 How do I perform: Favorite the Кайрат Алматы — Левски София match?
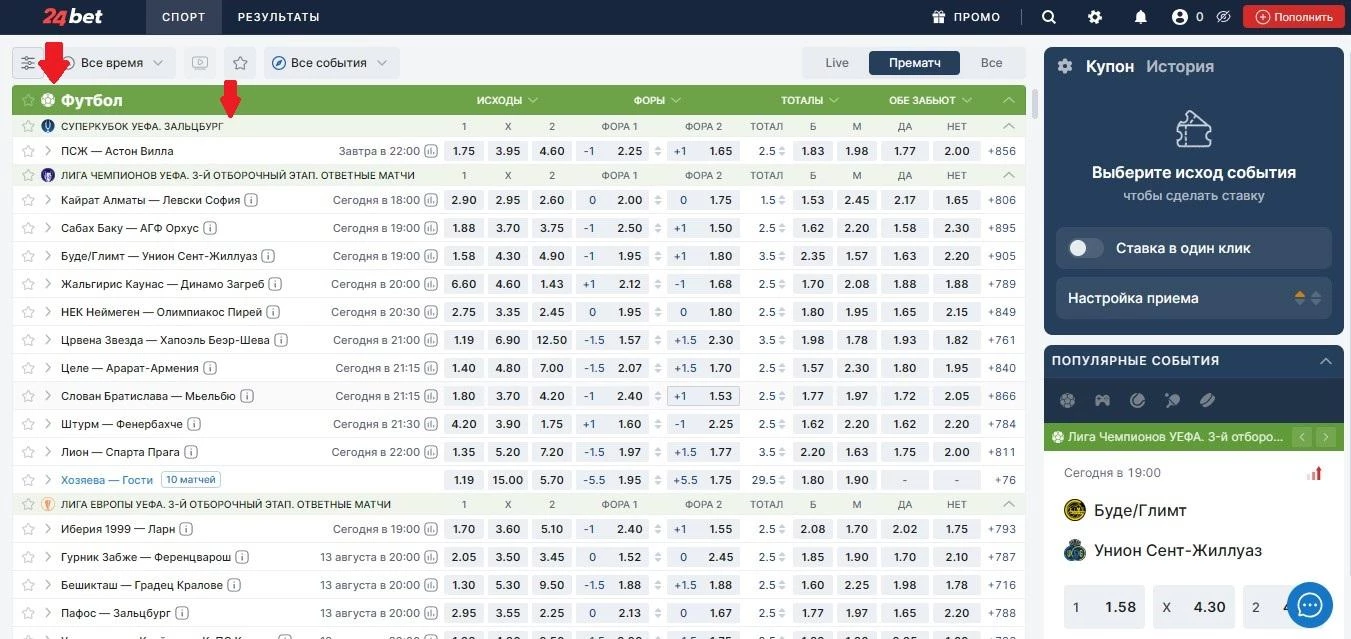pos(28,200)
